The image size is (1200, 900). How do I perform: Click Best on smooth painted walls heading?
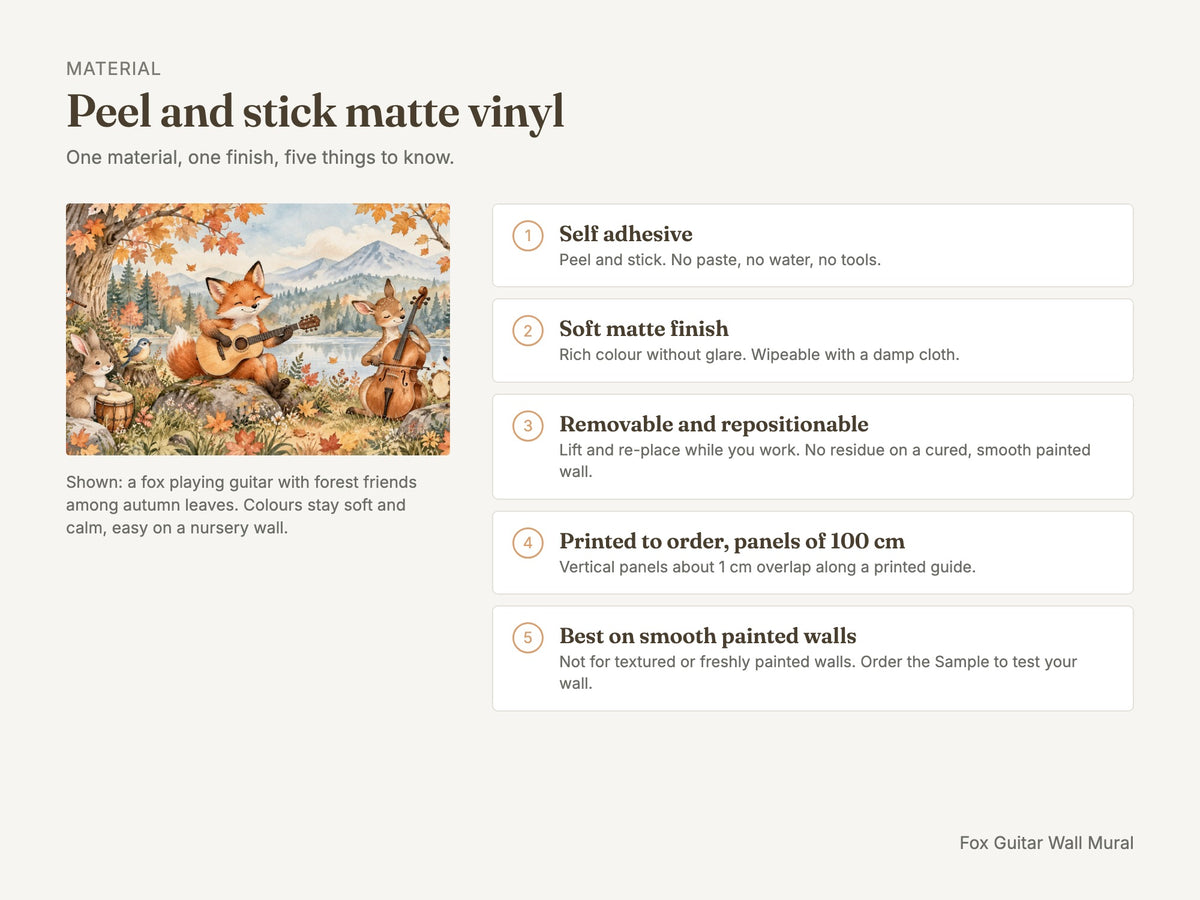708,636
